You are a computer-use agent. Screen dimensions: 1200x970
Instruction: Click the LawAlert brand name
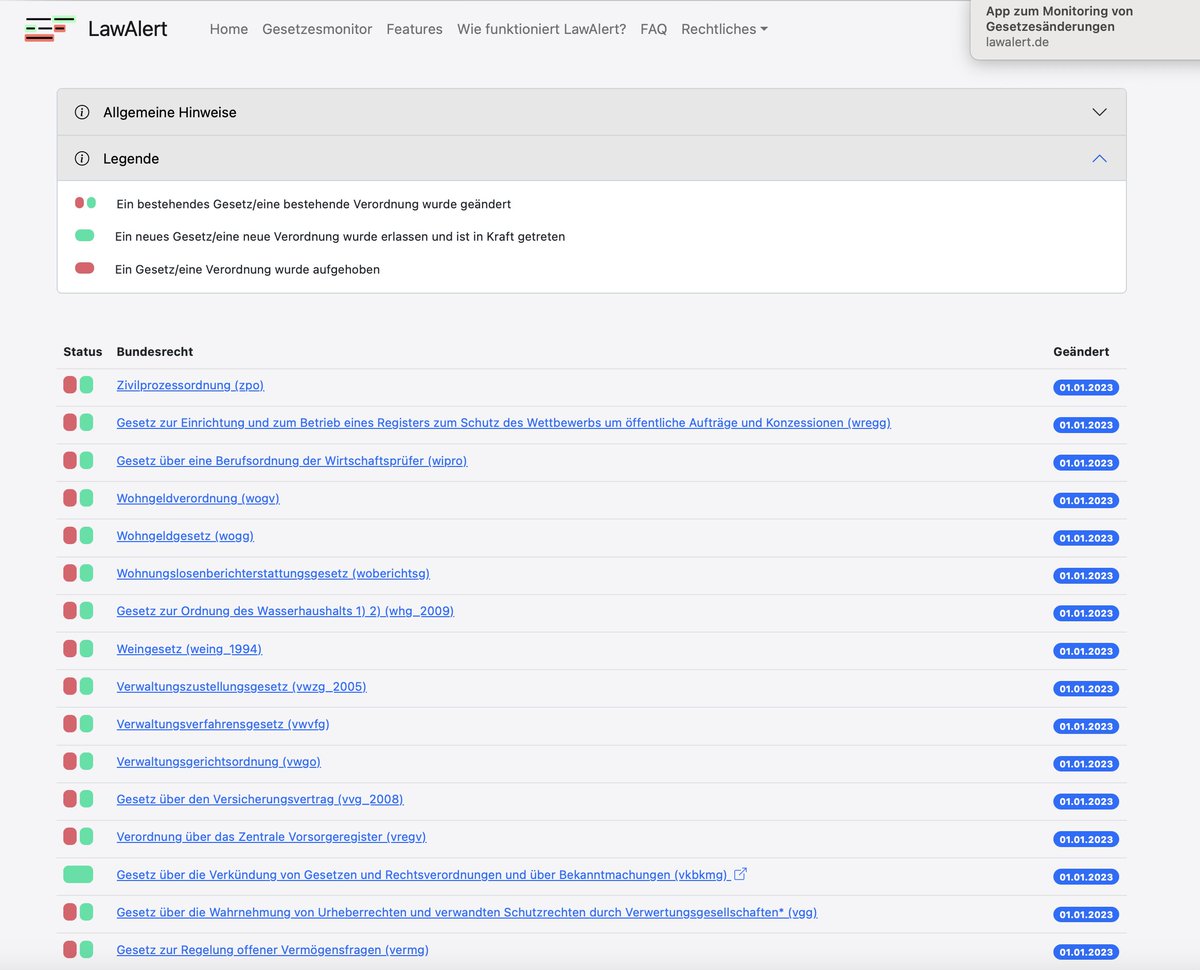pos(128,29)
